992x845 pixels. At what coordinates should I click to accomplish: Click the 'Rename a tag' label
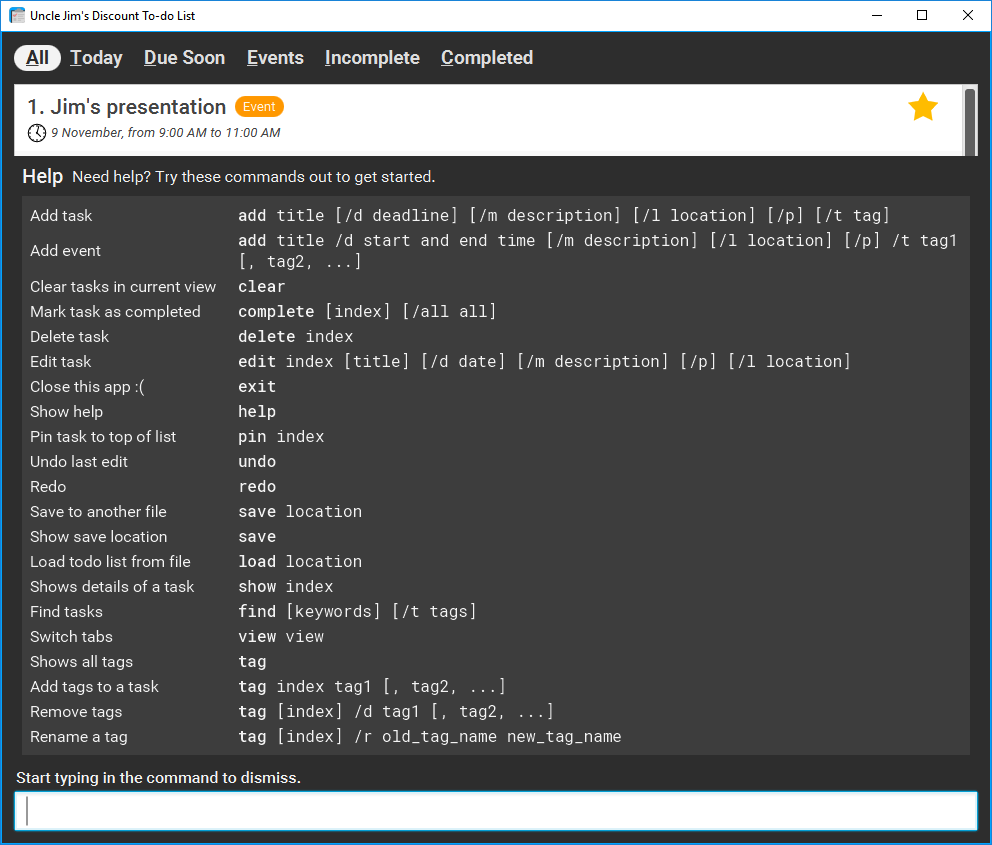(79, 737)
